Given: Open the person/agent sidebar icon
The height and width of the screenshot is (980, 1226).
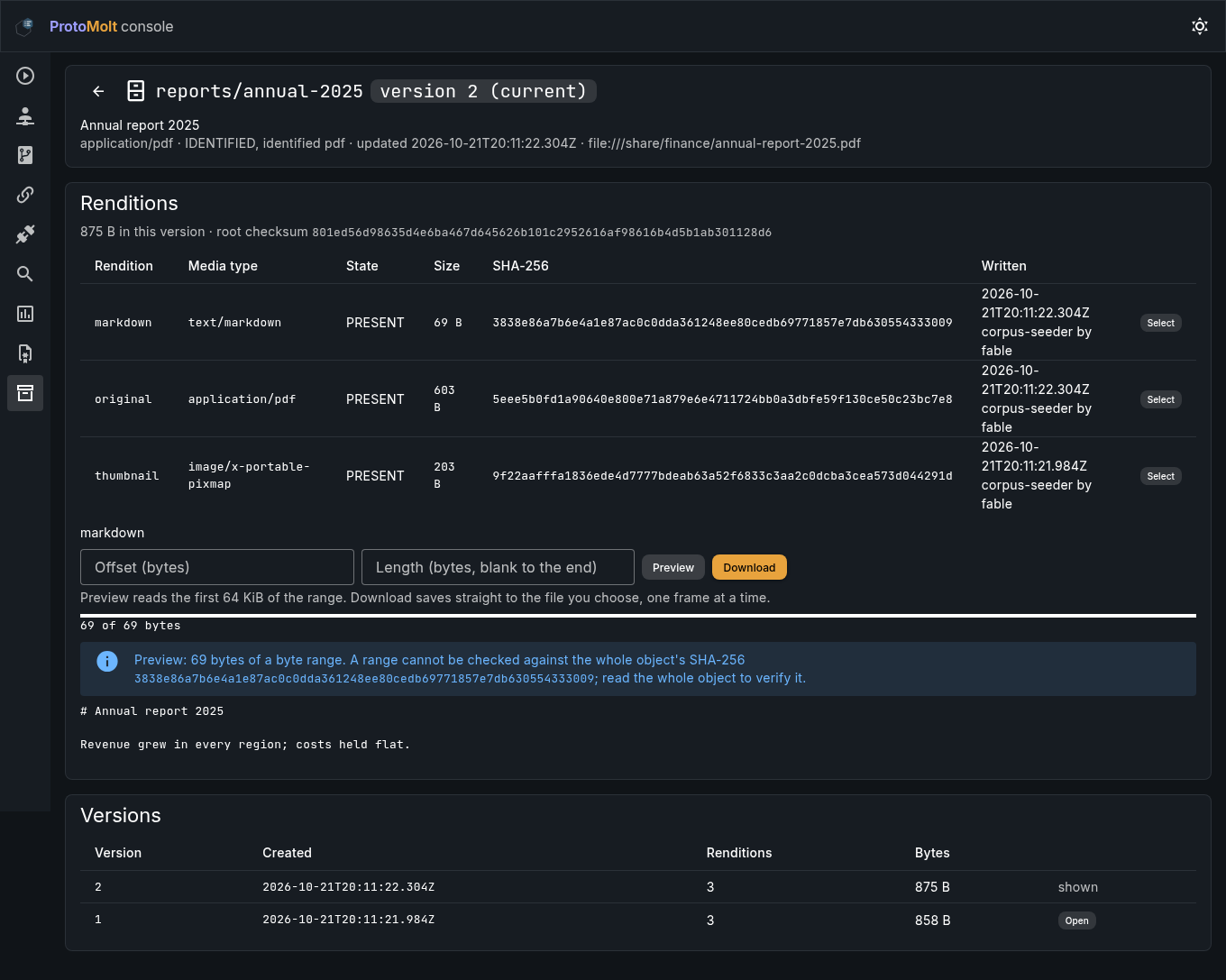Looking at the screenshot, I should (x=25, y=115).
